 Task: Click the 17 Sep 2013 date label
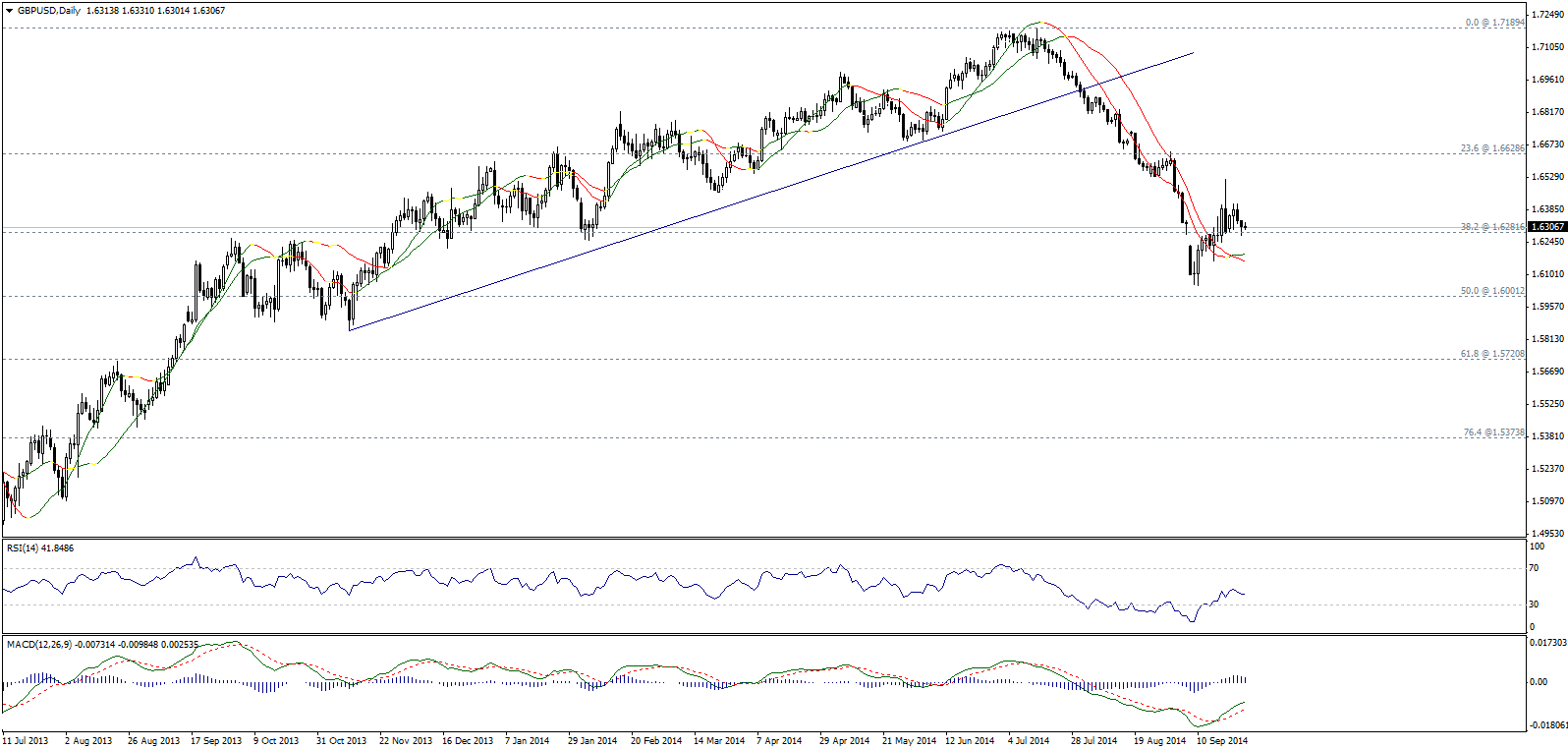pyautogui.click(x=216, y=741)
